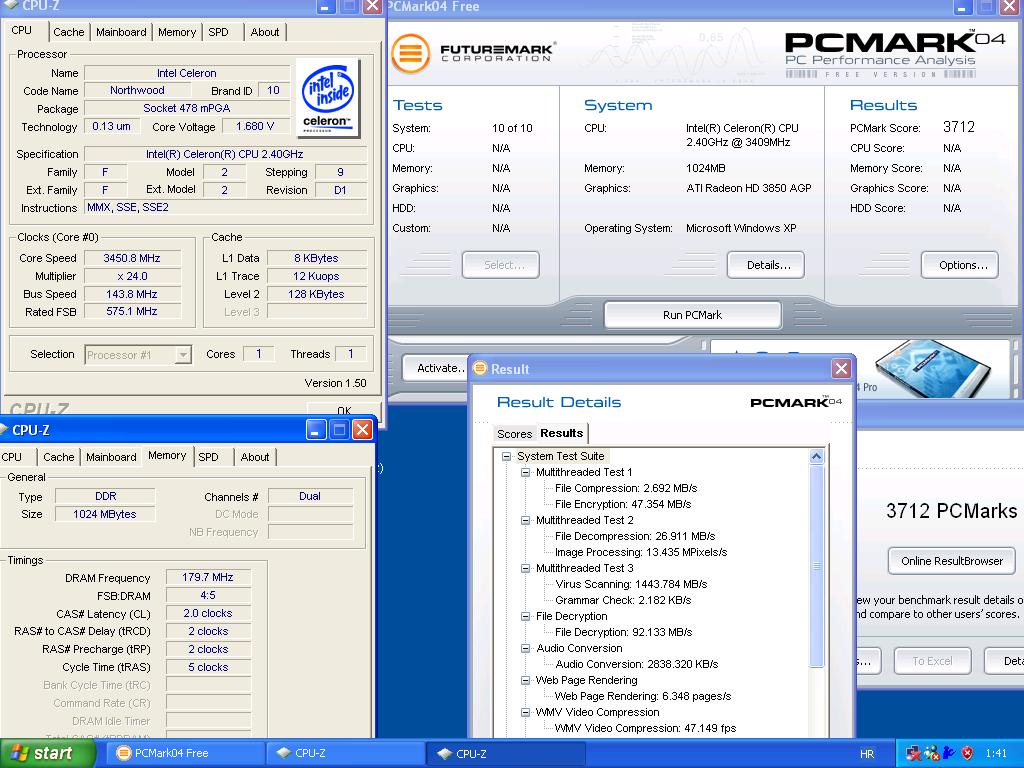Collapse the File Decryption node
Screen dimensions: 1024x768
[x=525, y=616]
